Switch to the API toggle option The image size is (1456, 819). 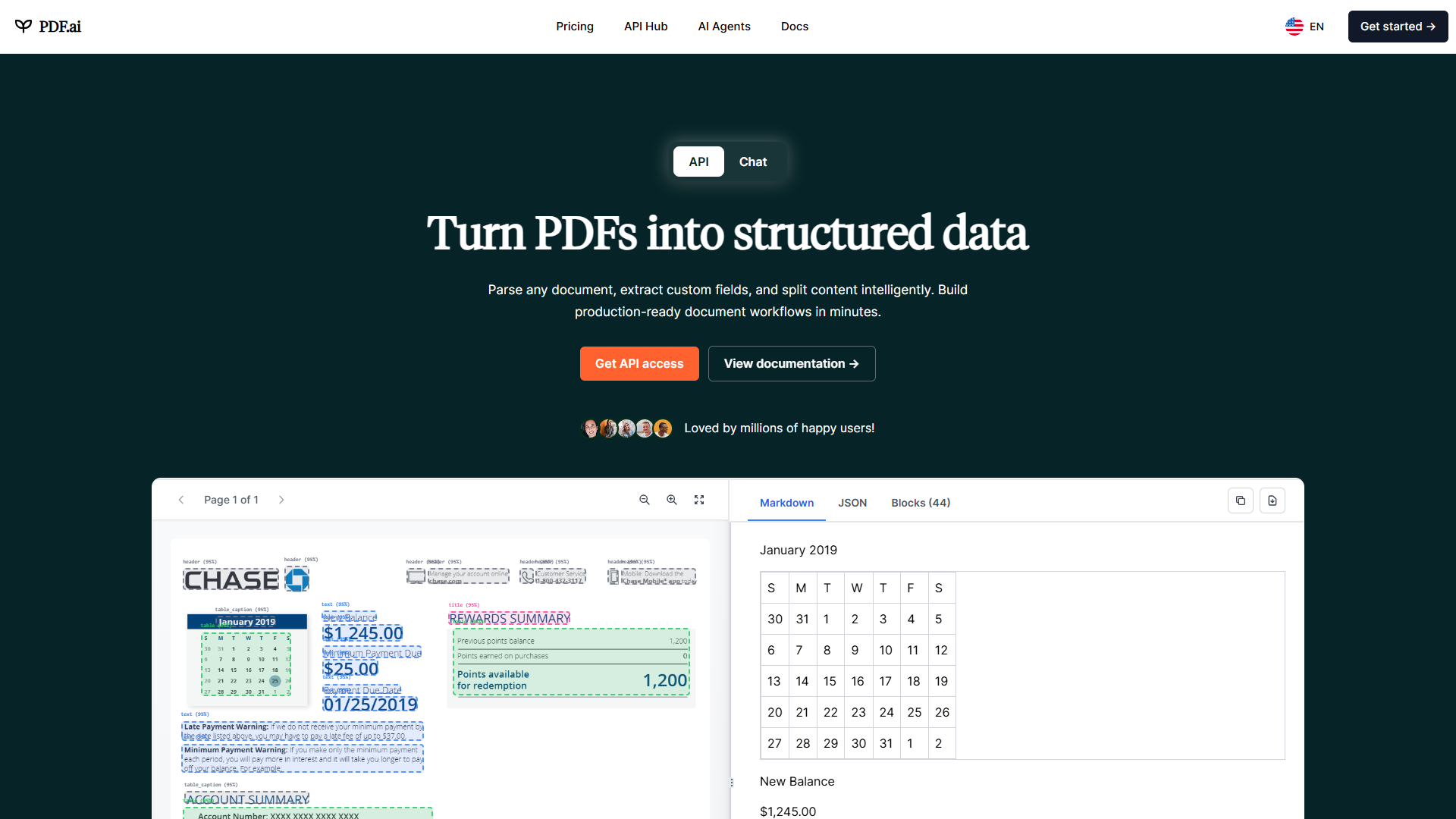698,162
